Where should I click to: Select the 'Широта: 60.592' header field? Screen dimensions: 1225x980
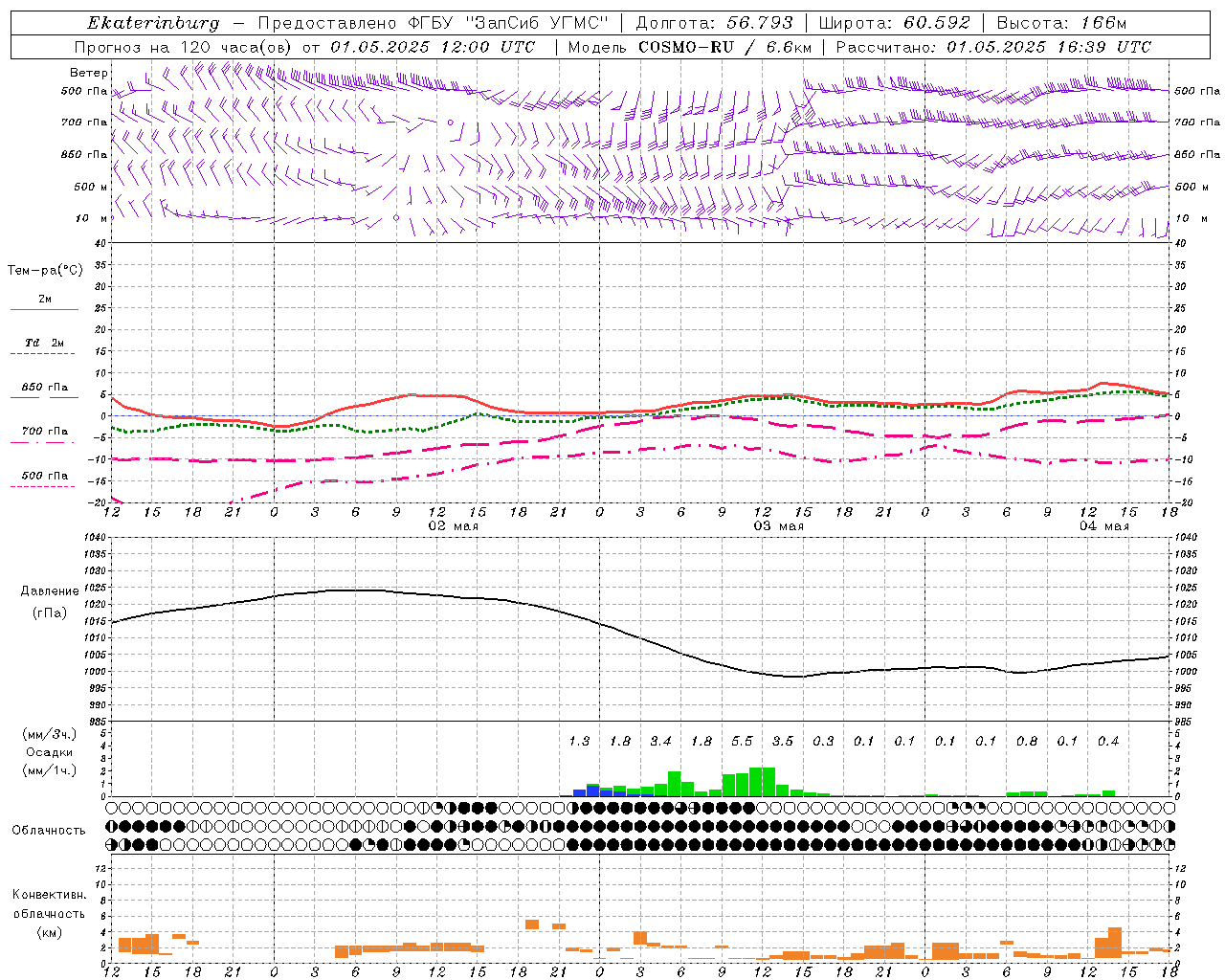point(895,23)
